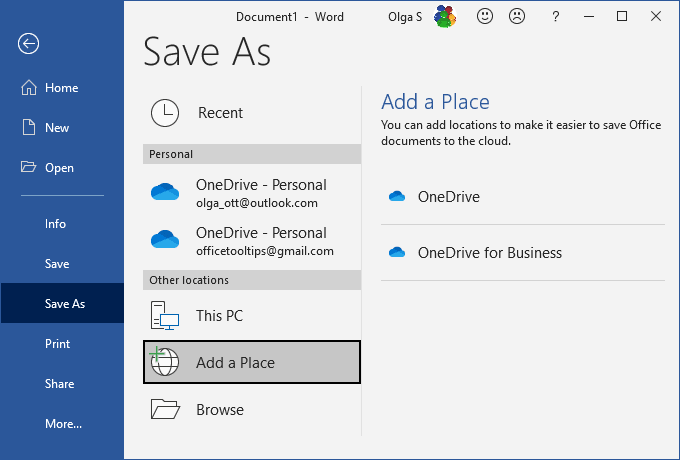Choose Save in the sidebar
Image resolution: width=680 pixels, height=460 pixels.
pyautogui.click(x=62, y=264)
